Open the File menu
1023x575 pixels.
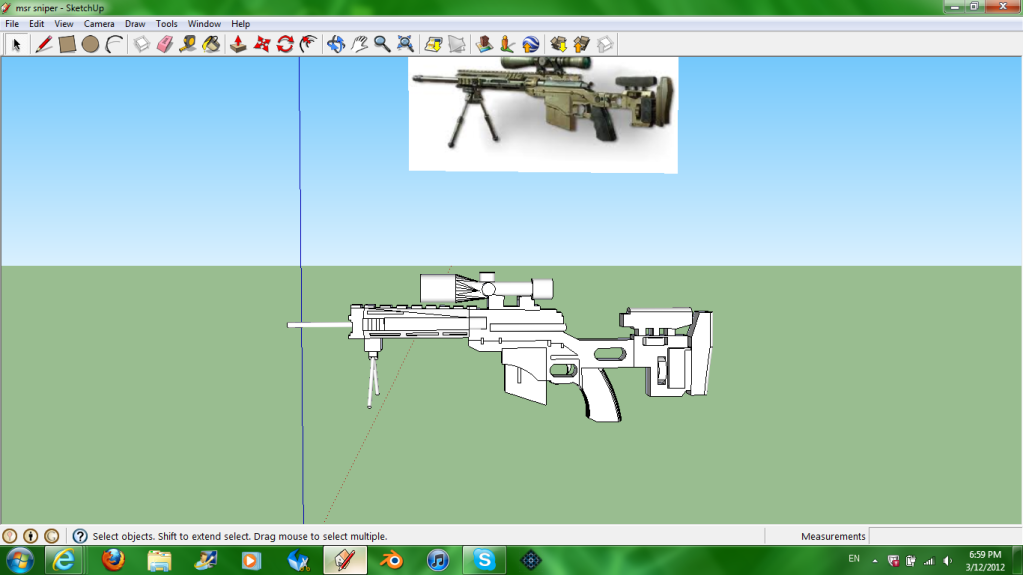pyautogui.click(x=12, y=23)
